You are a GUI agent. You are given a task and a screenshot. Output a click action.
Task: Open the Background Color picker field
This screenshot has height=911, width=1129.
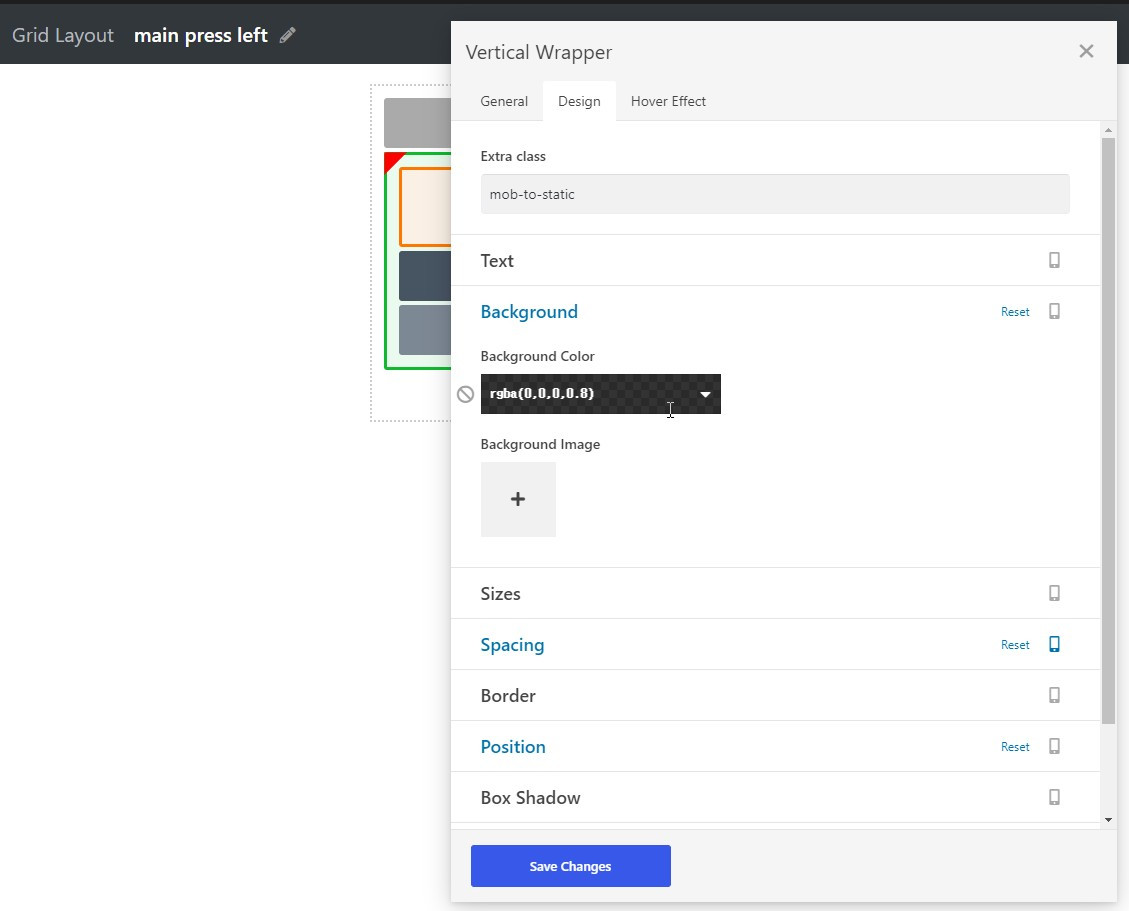pos(601,394)
